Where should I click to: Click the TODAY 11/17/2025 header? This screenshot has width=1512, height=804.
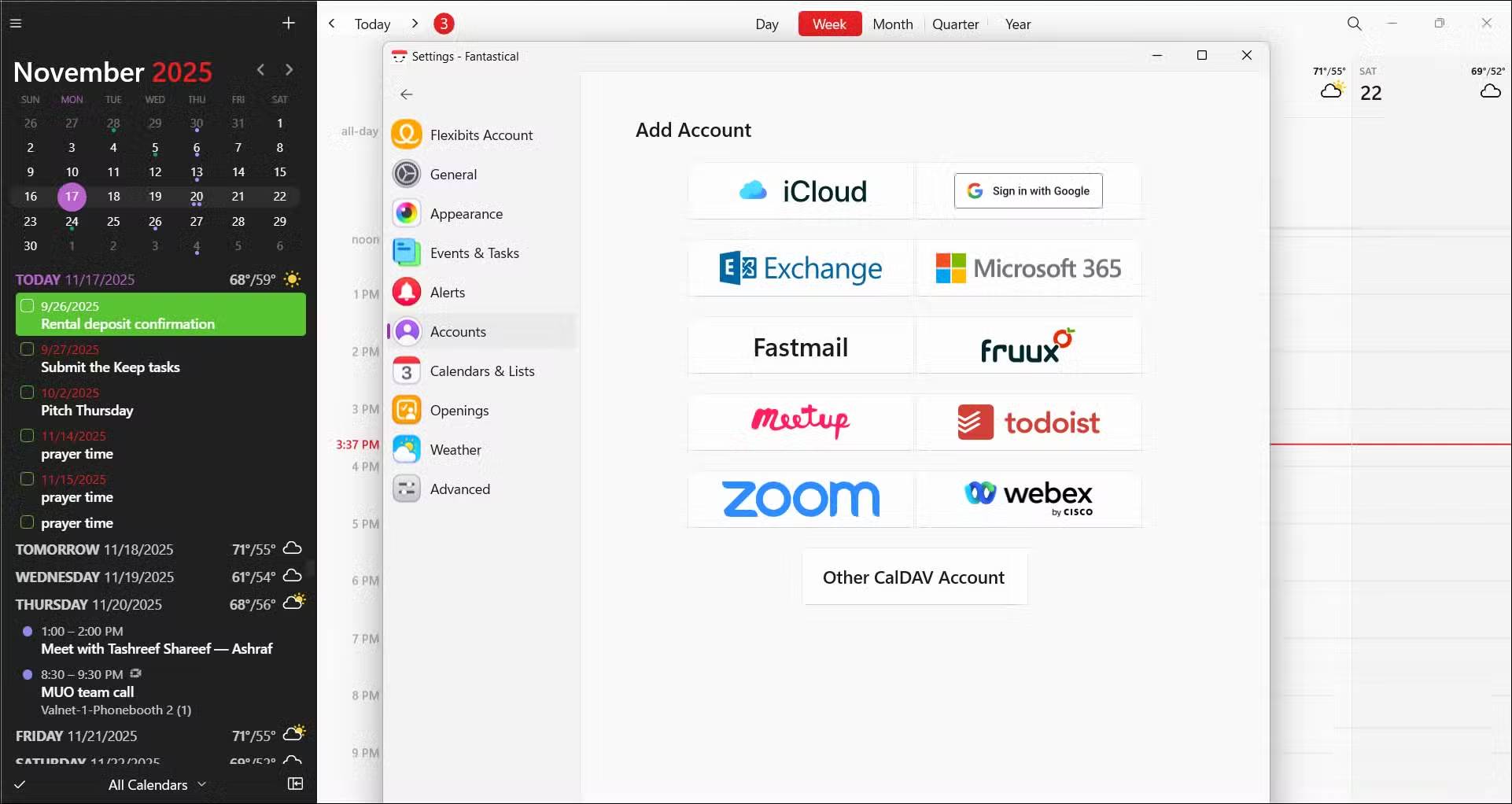[x=160, y=279]
